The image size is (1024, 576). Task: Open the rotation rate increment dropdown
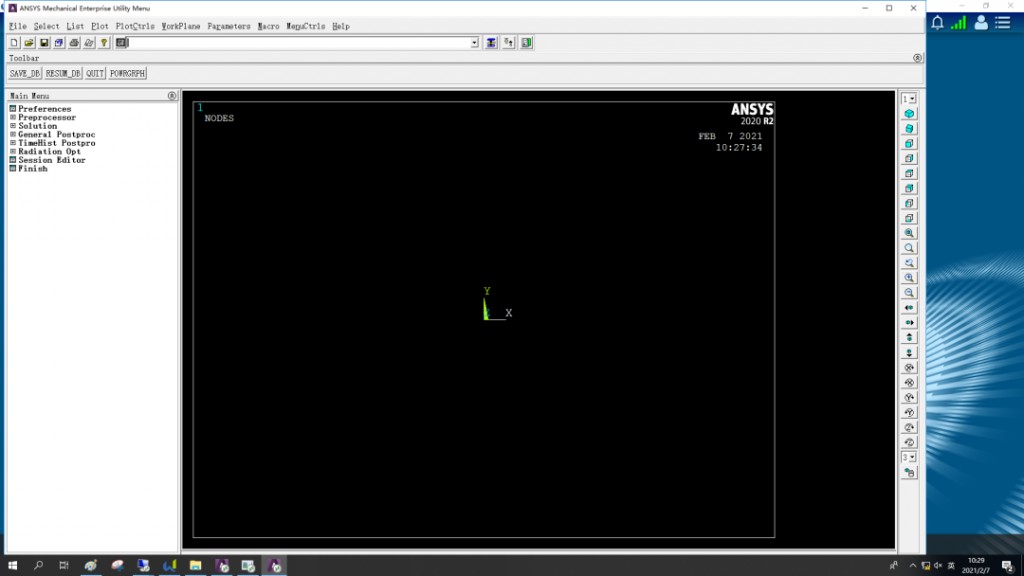pos(909,457)
